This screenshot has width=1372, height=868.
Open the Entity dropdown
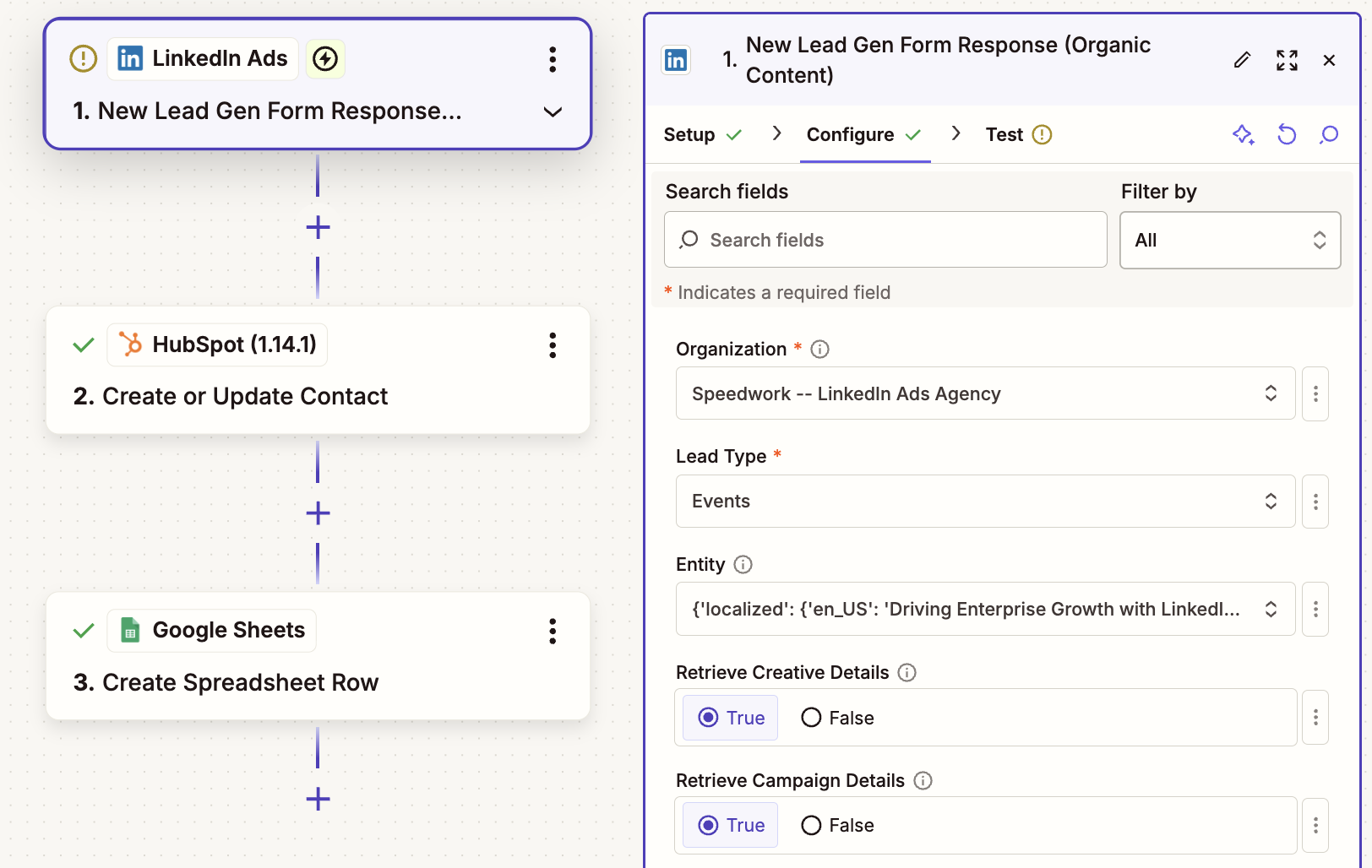click(x=985, y=609)
